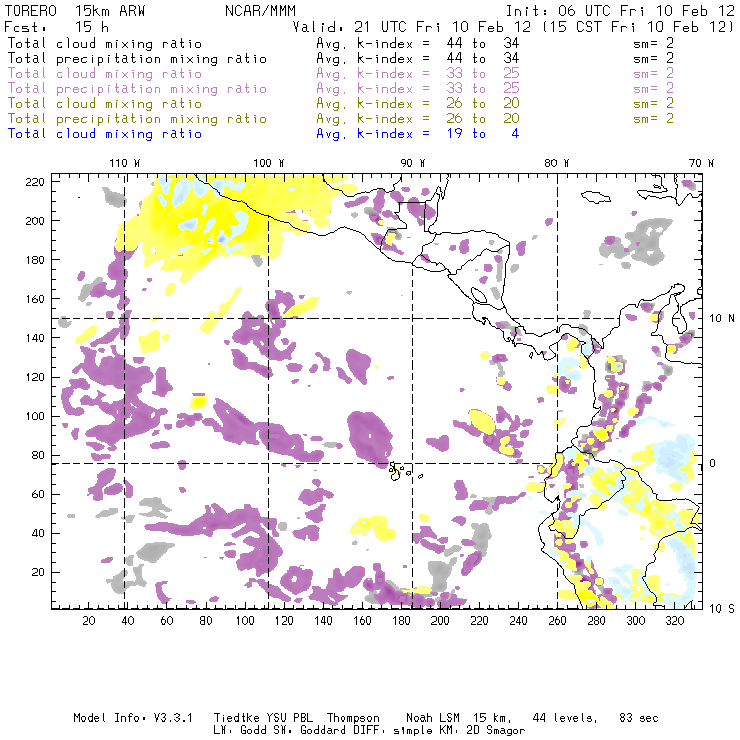Click the "80" vertical axis tick label
This screenshot has width=740, height=740.
tap(38, 455)
